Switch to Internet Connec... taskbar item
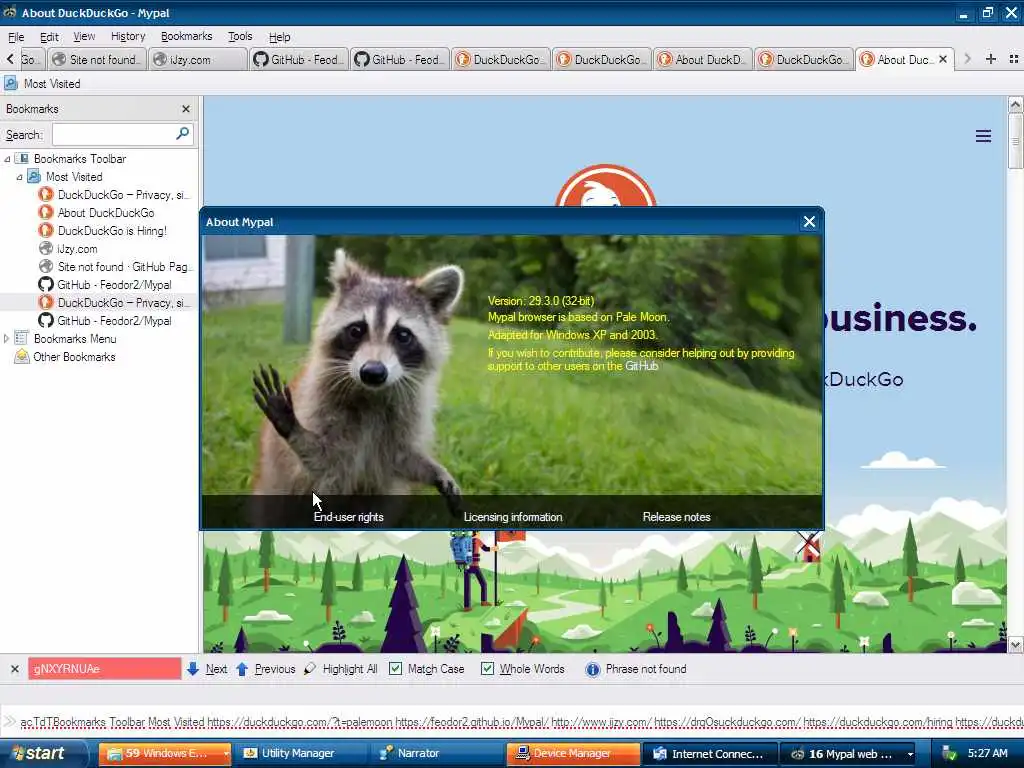The image size is (1024, 768). [709, 754]
